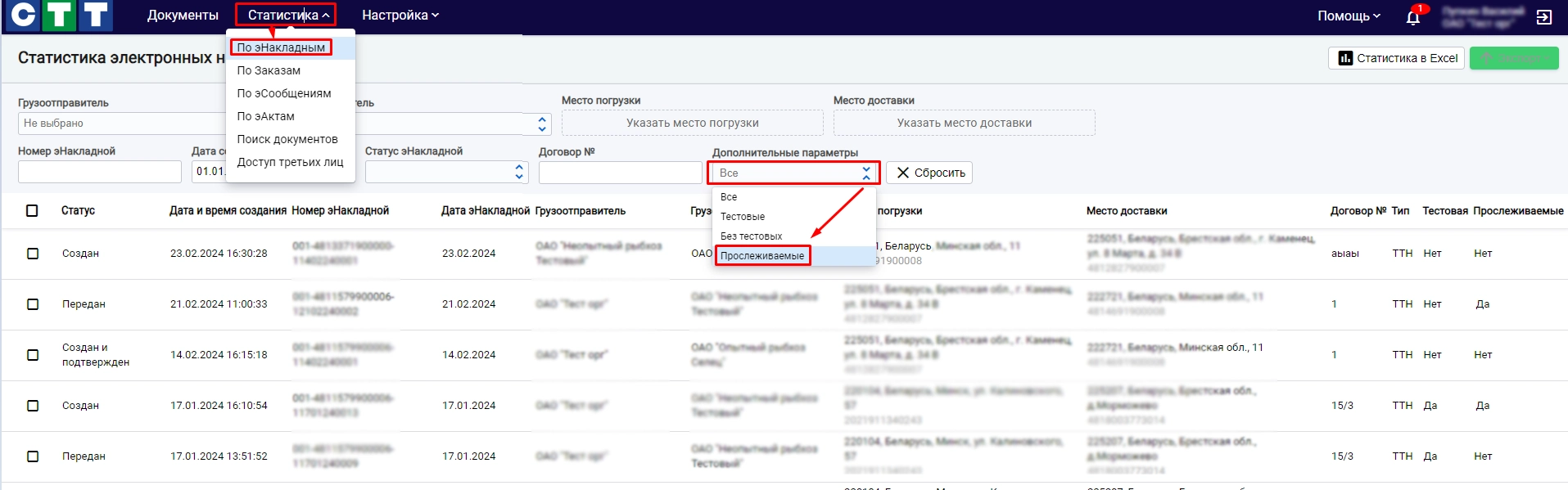Viewport: 1568px width, 490px height.
Task: Expand the Помощь menu
Action: 1349,16
